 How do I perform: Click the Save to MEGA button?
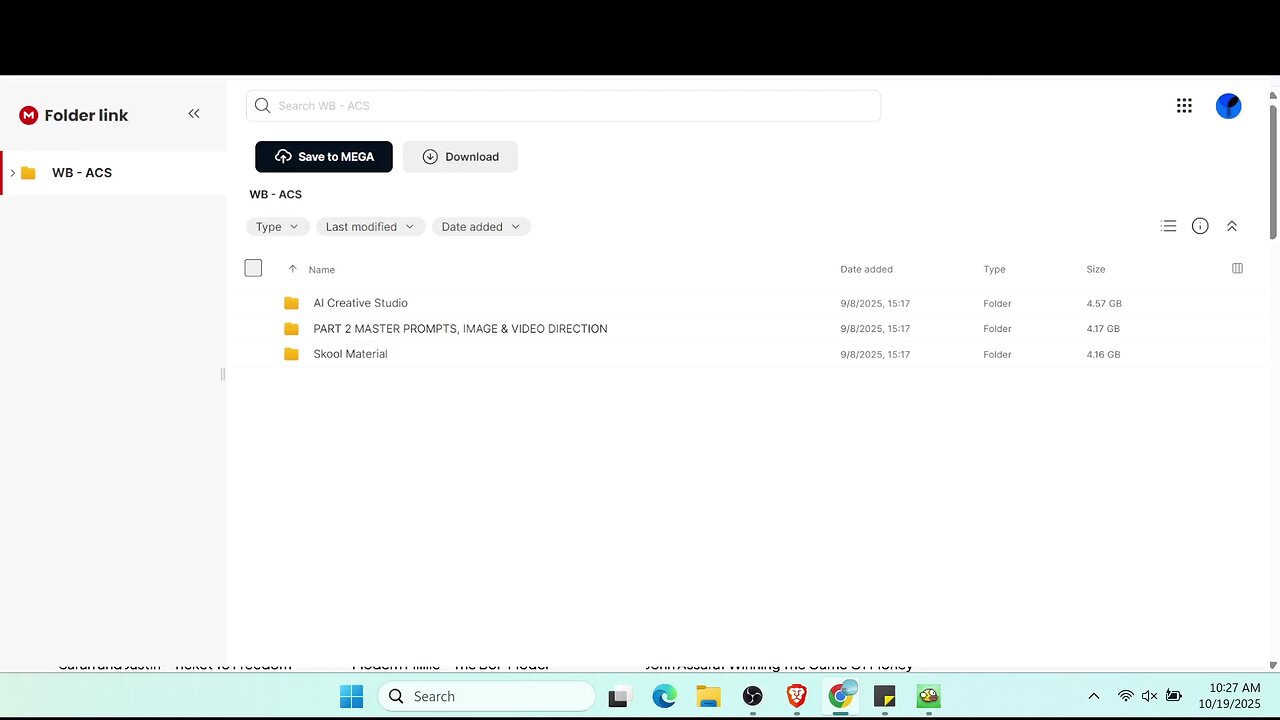(x=324, y=157)
